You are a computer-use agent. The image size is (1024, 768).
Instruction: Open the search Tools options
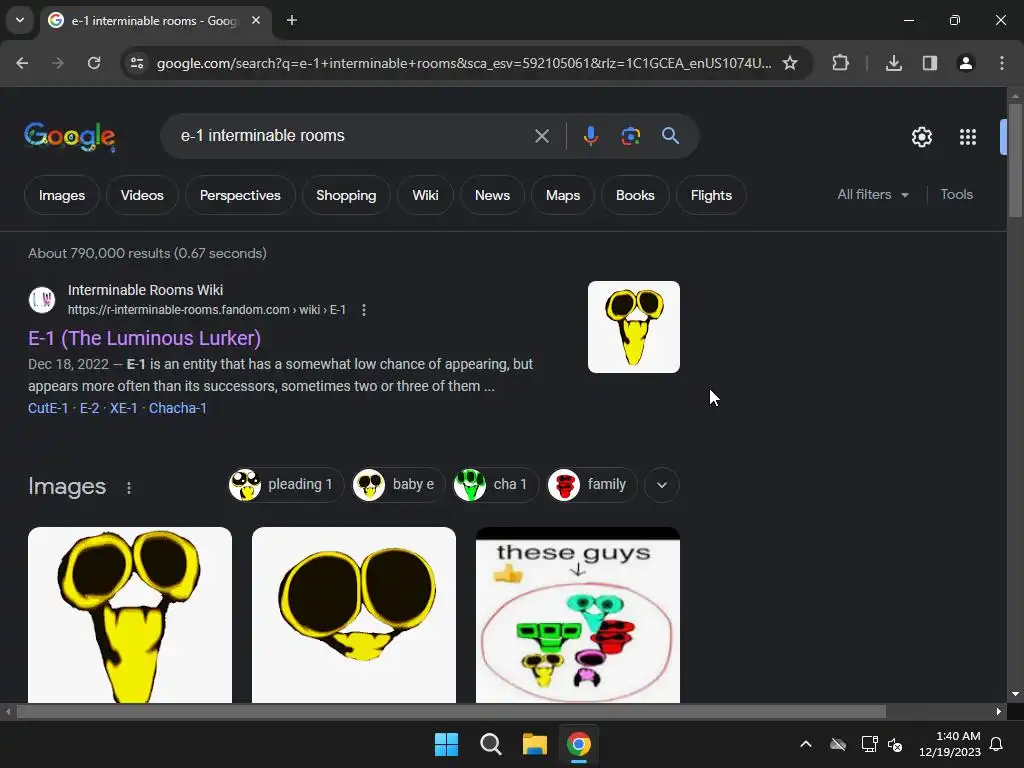point(956,195)
